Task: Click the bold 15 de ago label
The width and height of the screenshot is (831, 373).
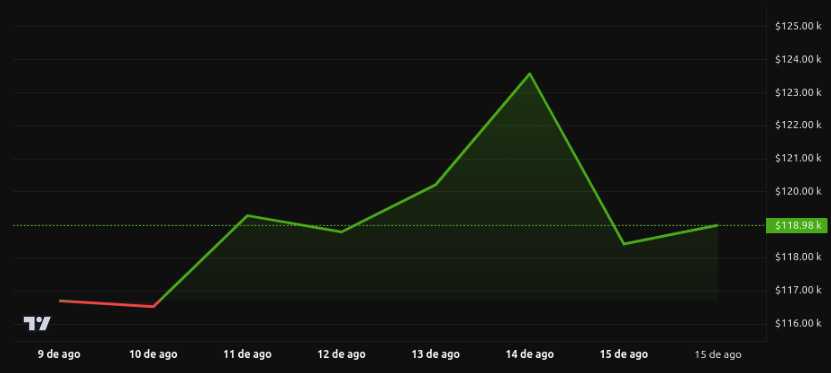Action: (x=624, y=354)
